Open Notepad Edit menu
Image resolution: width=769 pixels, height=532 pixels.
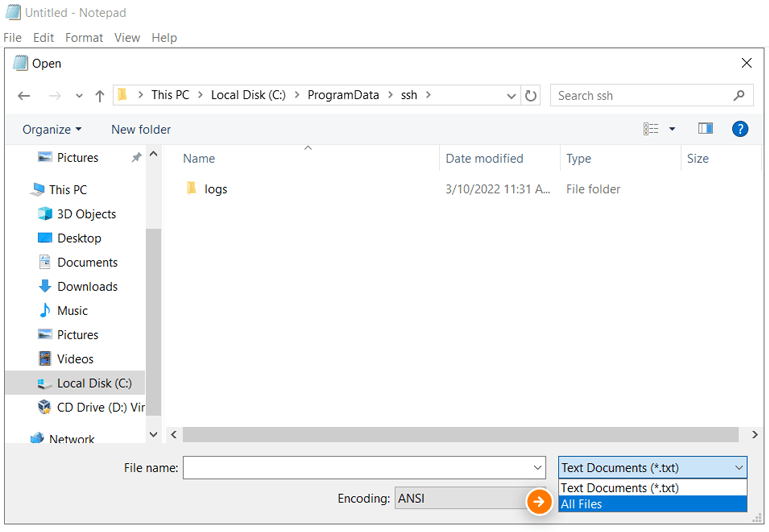(43, 38)
